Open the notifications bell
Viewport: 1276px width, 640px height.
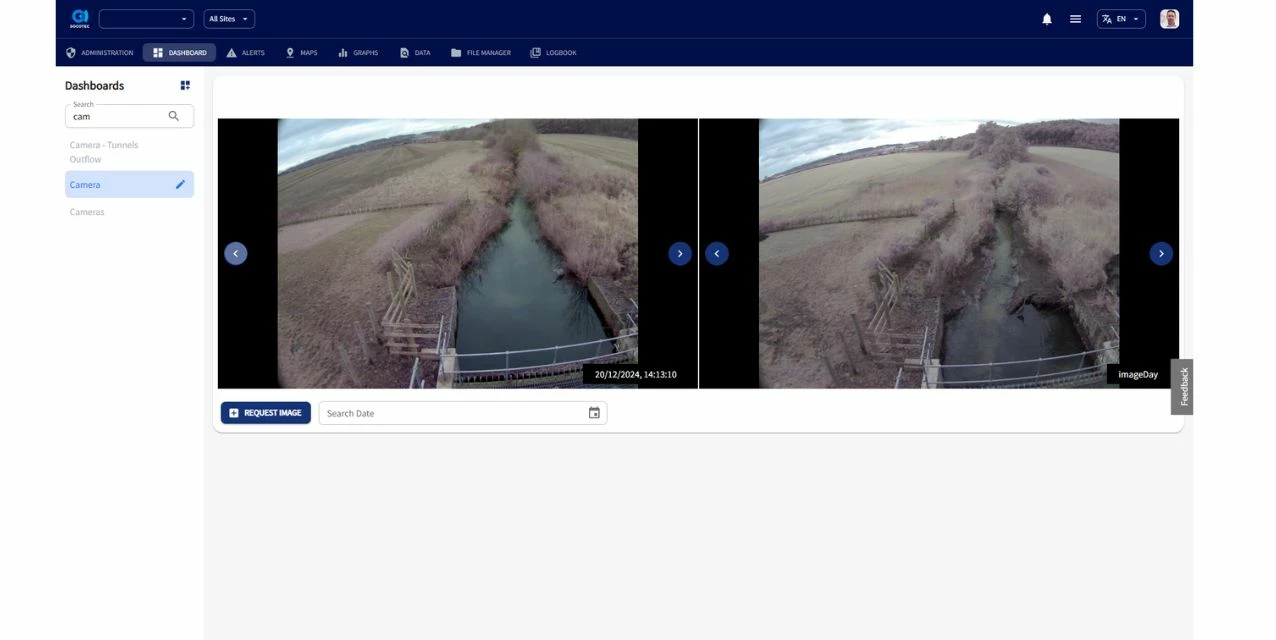coord(1047,19)
